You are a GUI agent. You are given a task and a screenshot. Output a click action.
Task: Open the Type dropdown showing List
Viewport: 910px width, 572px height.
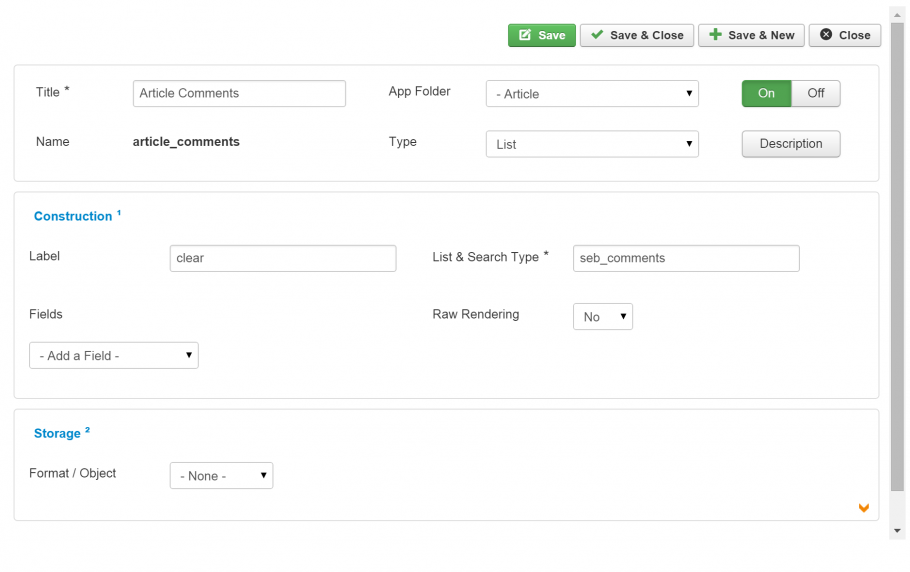[592, 144]
